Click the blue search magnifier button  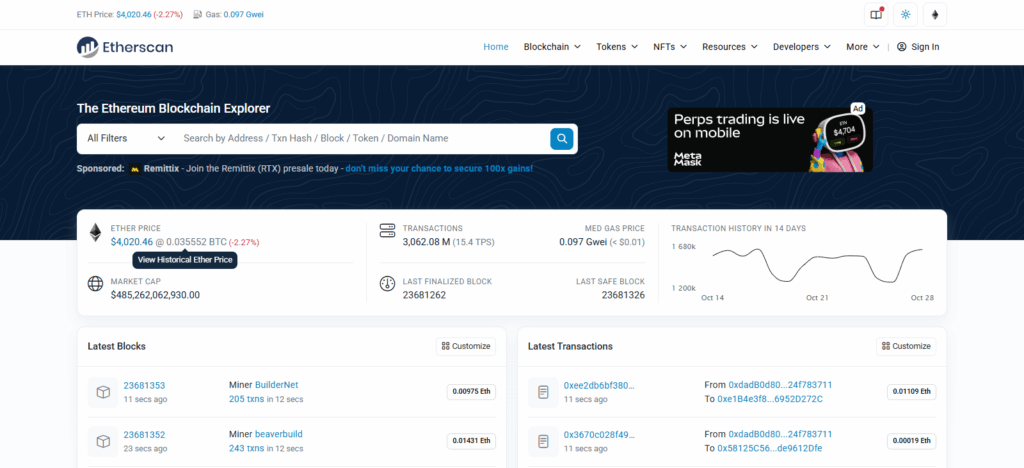[x=562, y=138]
